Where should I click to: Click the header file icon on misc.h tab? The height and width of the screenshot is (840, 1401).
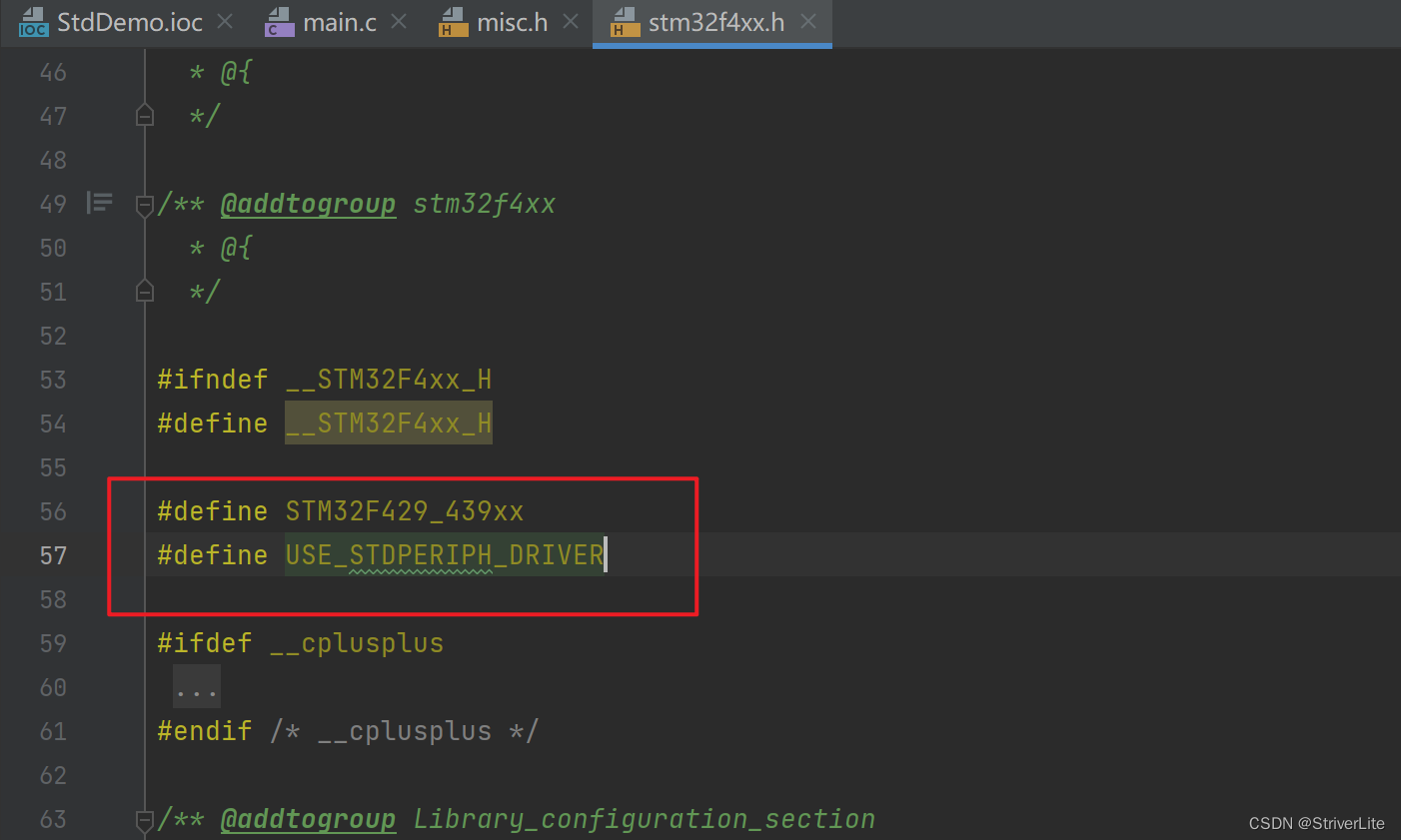tap(454, 22)
